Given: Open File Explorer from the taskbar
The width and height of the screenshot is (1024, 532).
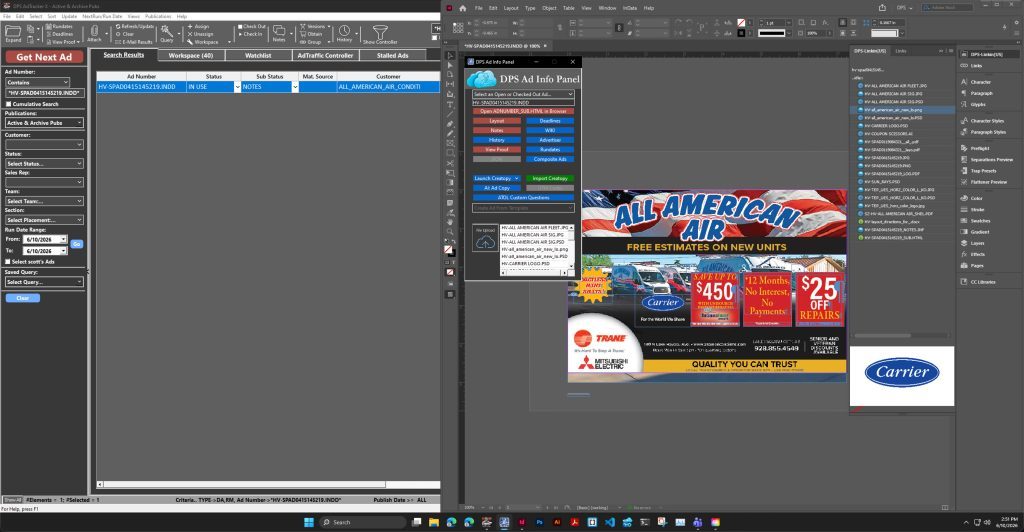Looking at the screenshot, I should pos(434,522).
